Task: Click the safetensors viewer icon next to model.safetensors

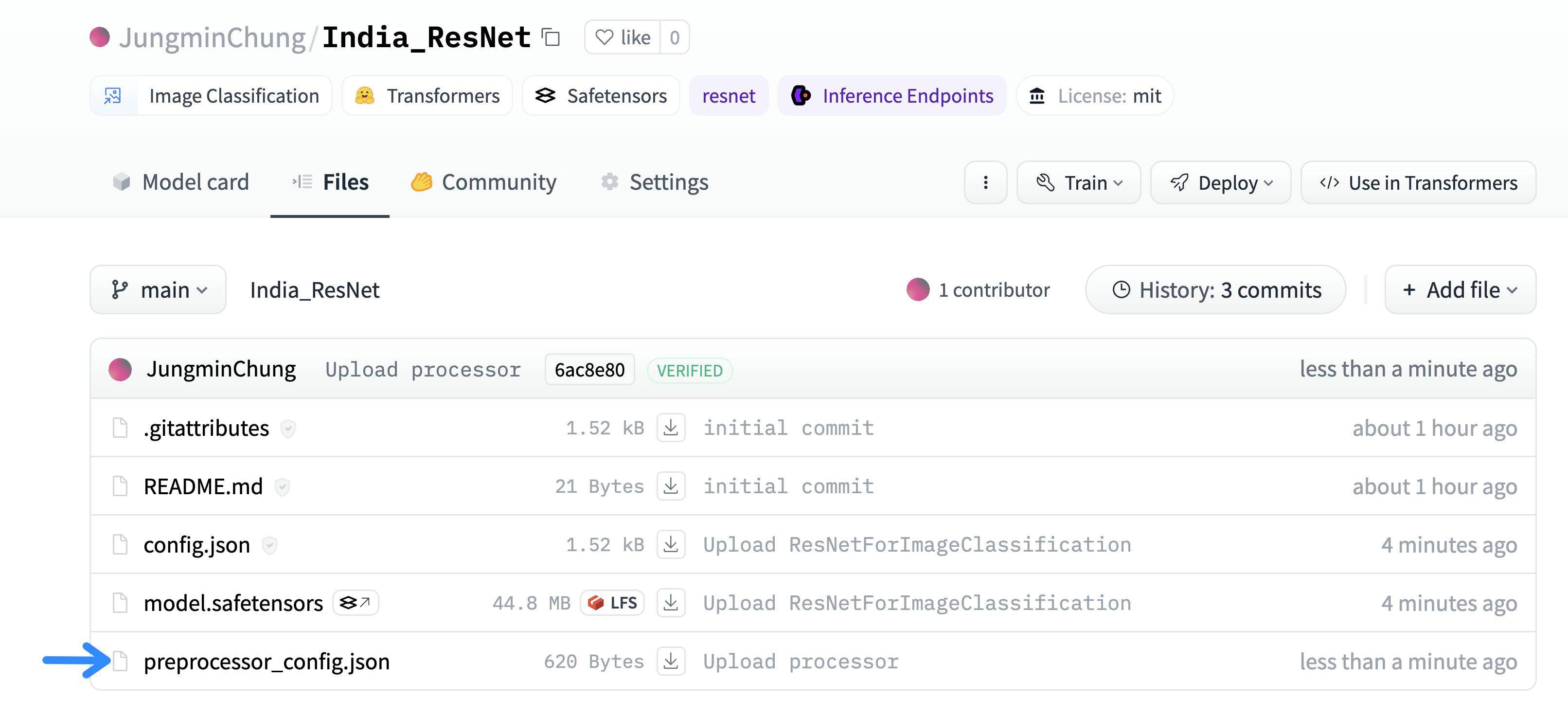Action: (356, 603)
